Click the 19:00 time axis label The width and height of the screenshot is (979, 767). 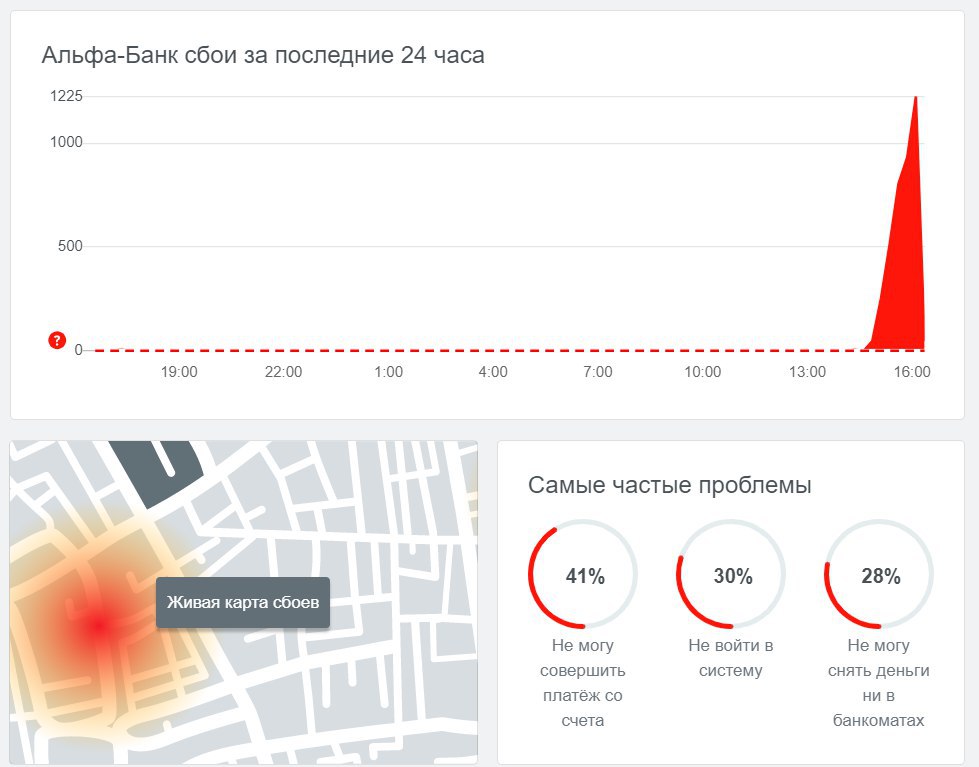click(x=179, y=372)
